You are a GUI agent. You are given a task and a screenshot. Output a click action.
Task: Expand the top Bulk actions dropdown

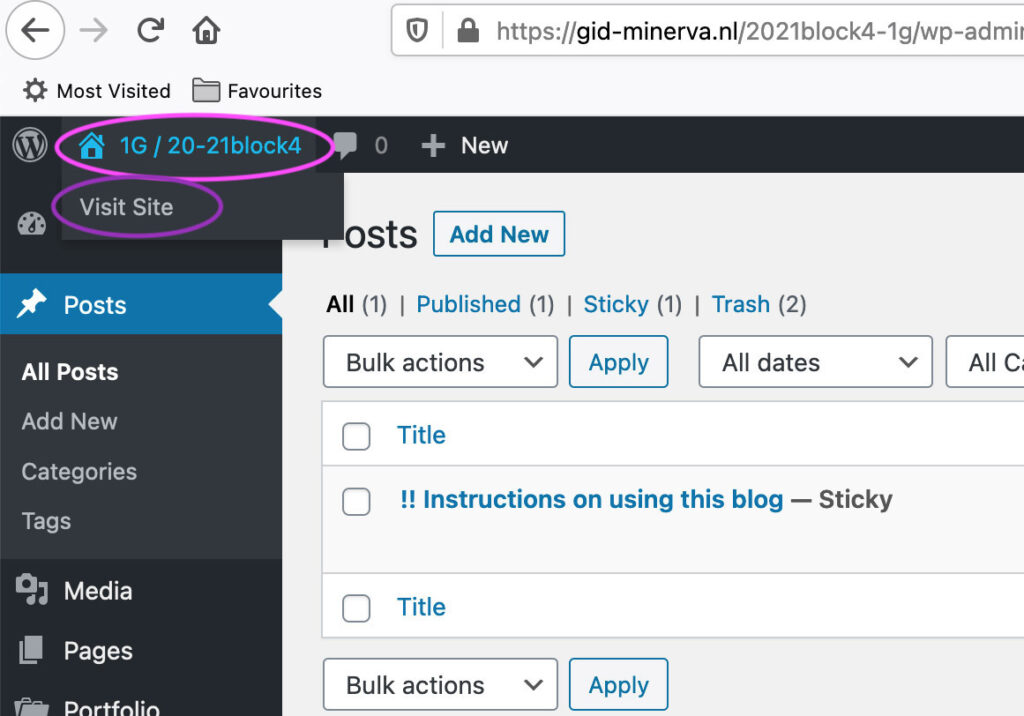[440, 362]
